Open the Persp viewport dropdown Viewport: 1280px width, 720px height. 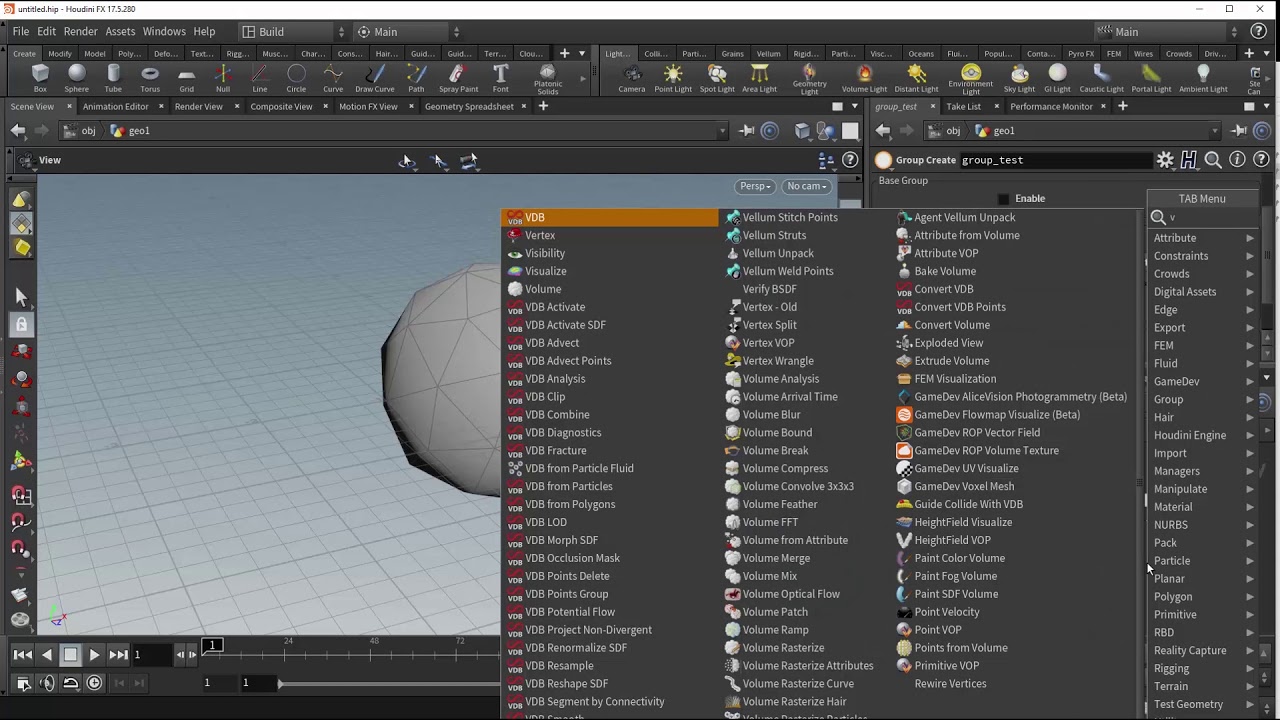coord(755,186)
